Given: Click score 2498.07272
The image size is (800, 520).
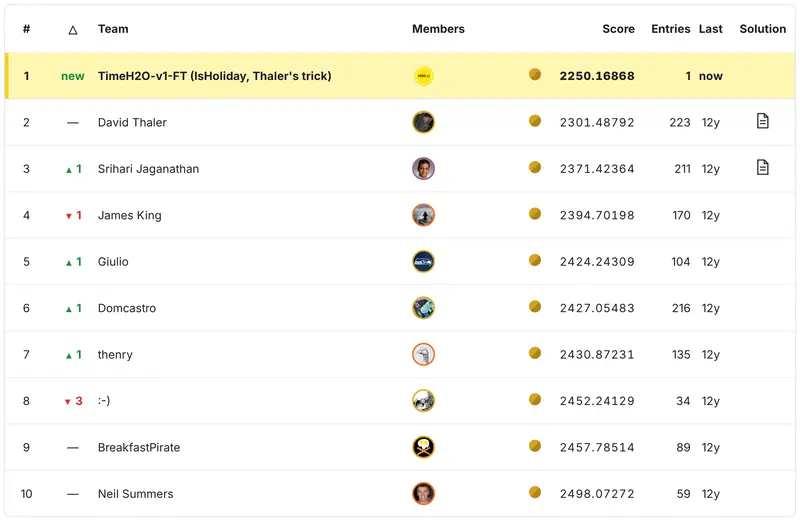Looking at the screenshot, I should click(597, 494).
